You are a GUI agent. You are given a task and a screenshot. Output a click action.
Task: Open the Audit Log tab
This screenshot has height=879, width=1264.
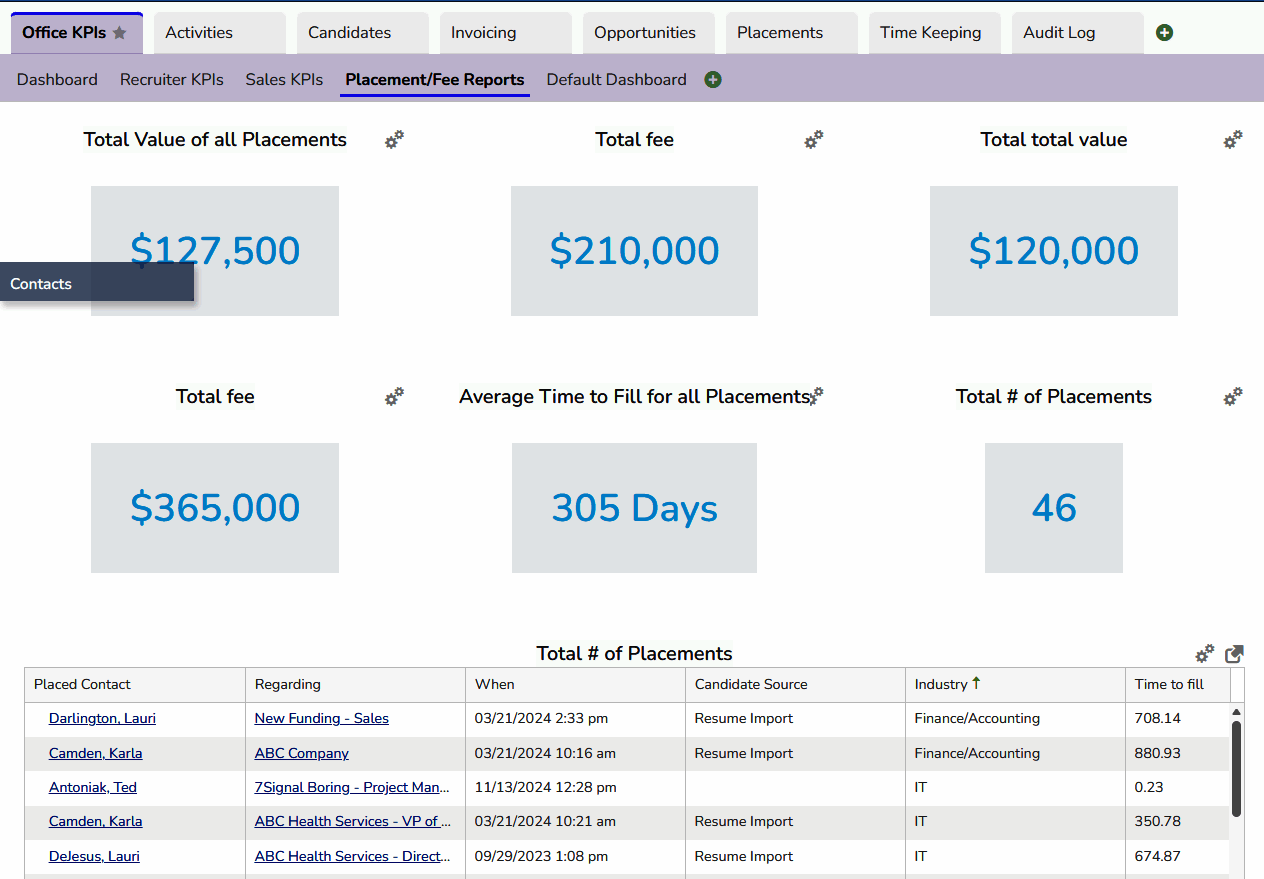pyautogui.click(x=1059, y=33)
